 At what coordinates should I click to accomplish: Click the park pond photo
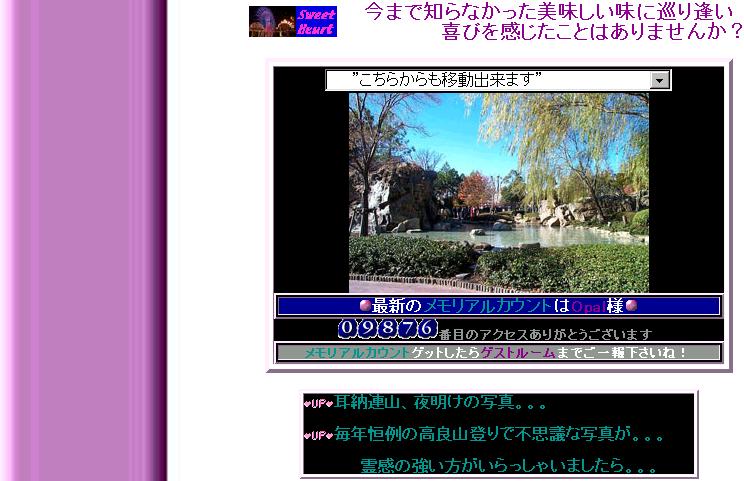498,192
